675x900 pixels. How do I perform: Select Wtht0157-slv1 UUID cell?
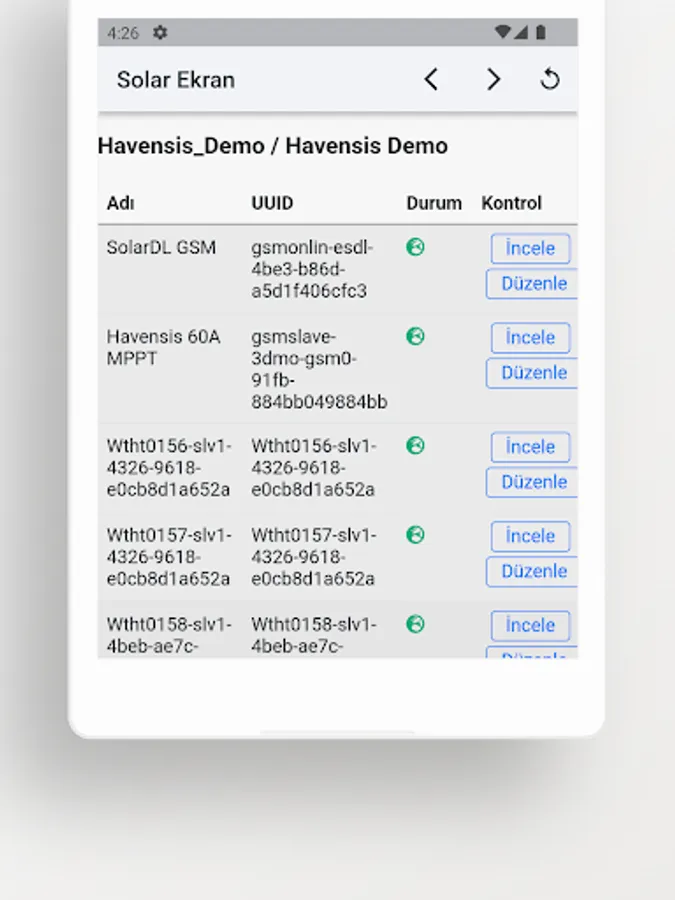(x=313, y=557)
